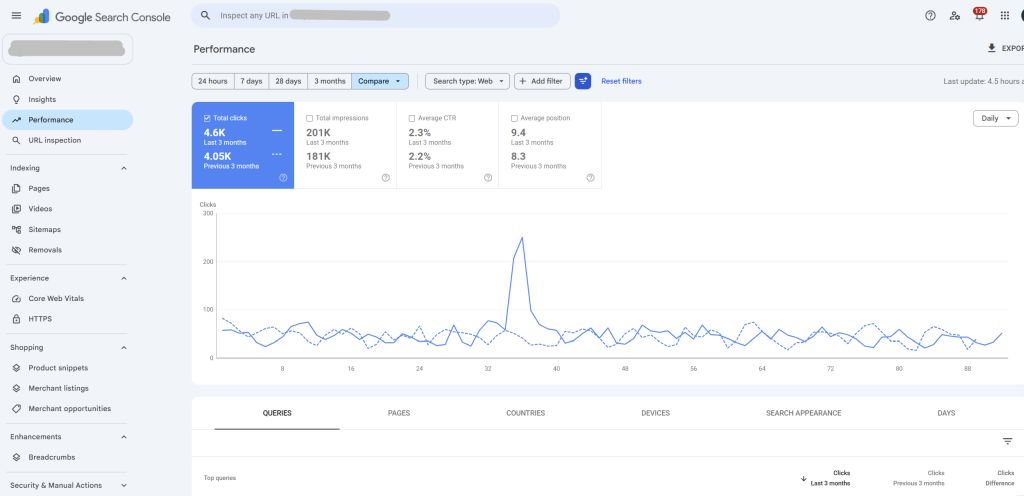The image size is (1024, 496).
Task: Click help icon in Total clicks card
Action: click(283, 178)
